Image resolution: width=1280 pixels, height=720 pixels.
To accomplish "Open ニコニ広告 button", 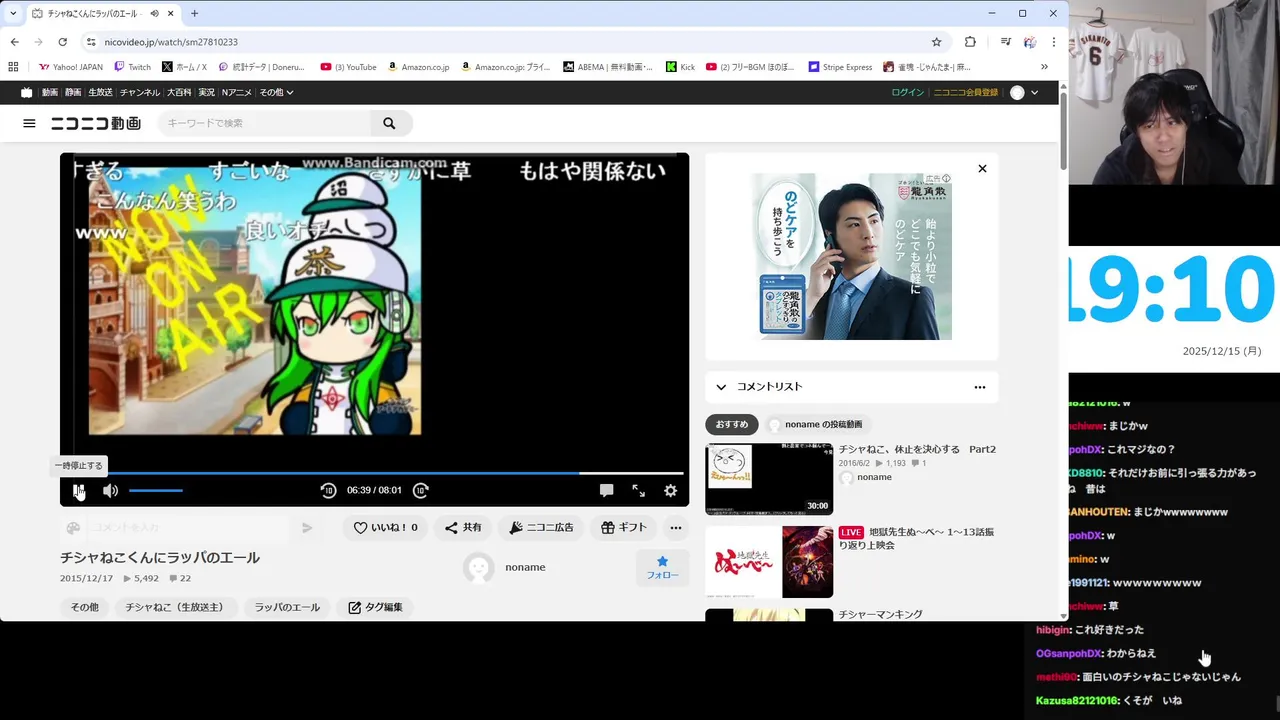I will [541, 527].
